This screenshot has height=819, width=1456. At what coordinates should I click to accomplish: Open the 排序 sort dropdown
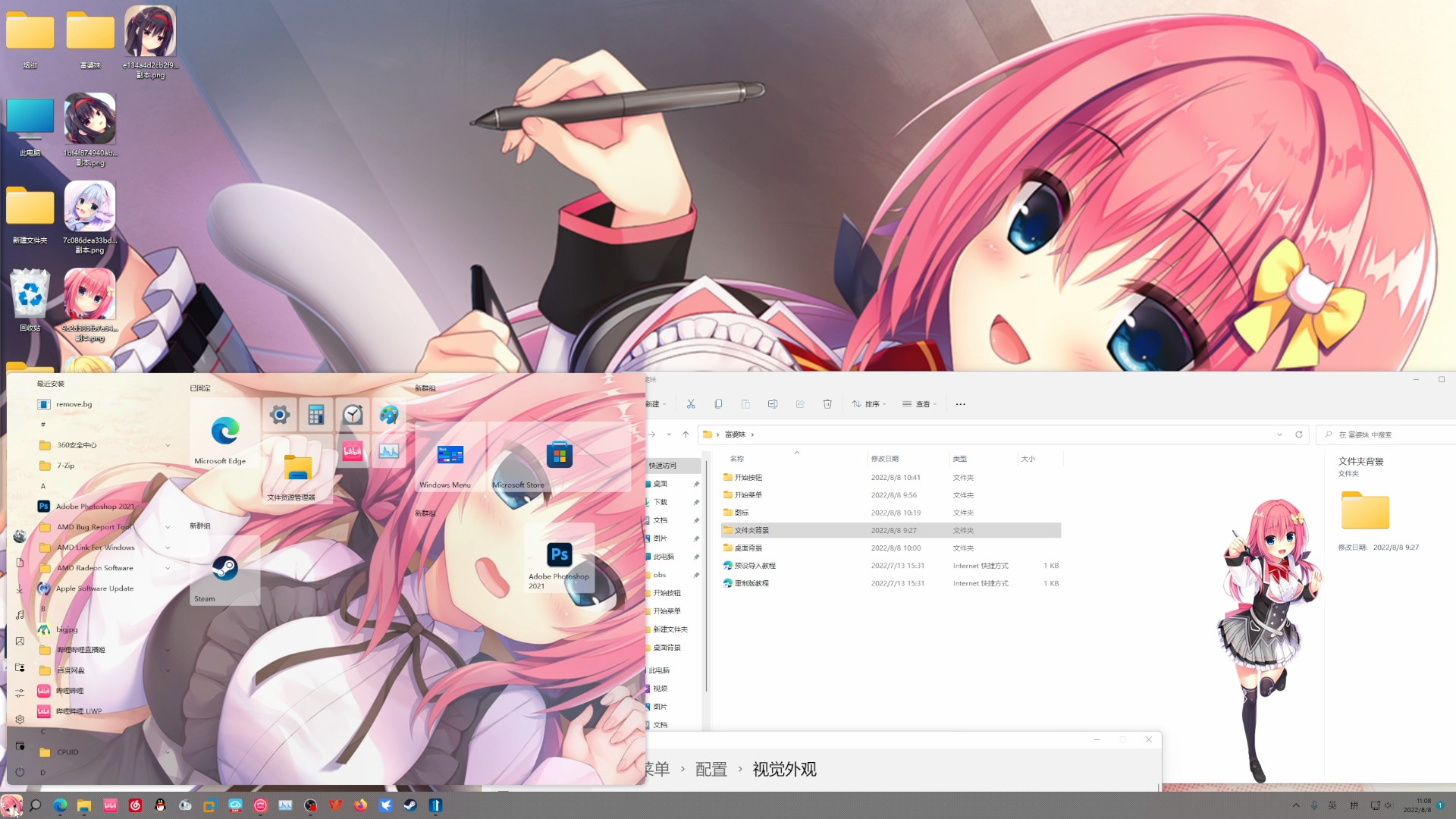click(x=870, y=404)
